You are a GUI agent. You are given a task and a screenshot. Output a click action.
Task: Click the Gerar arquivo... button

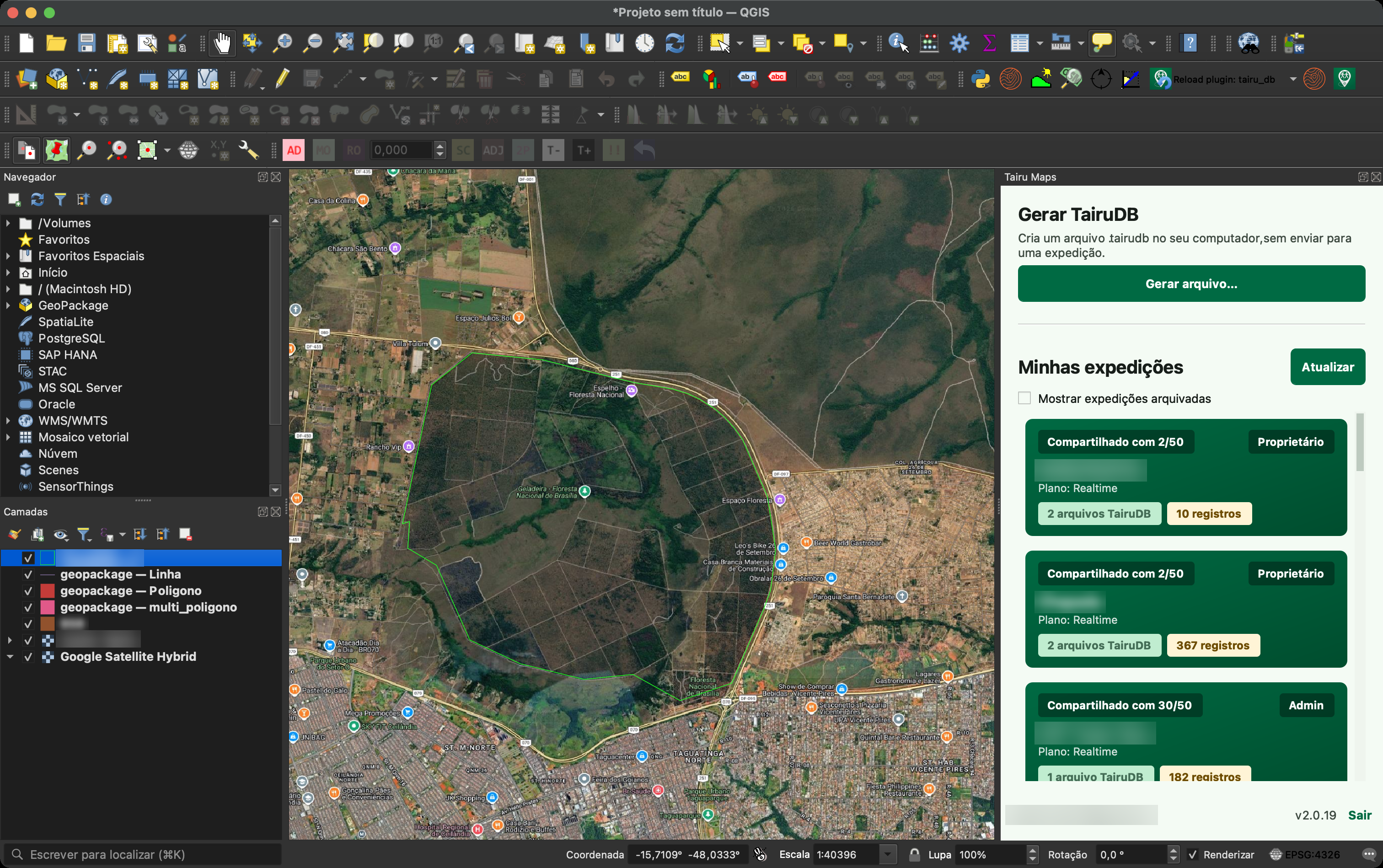[x=1191, y=284]
